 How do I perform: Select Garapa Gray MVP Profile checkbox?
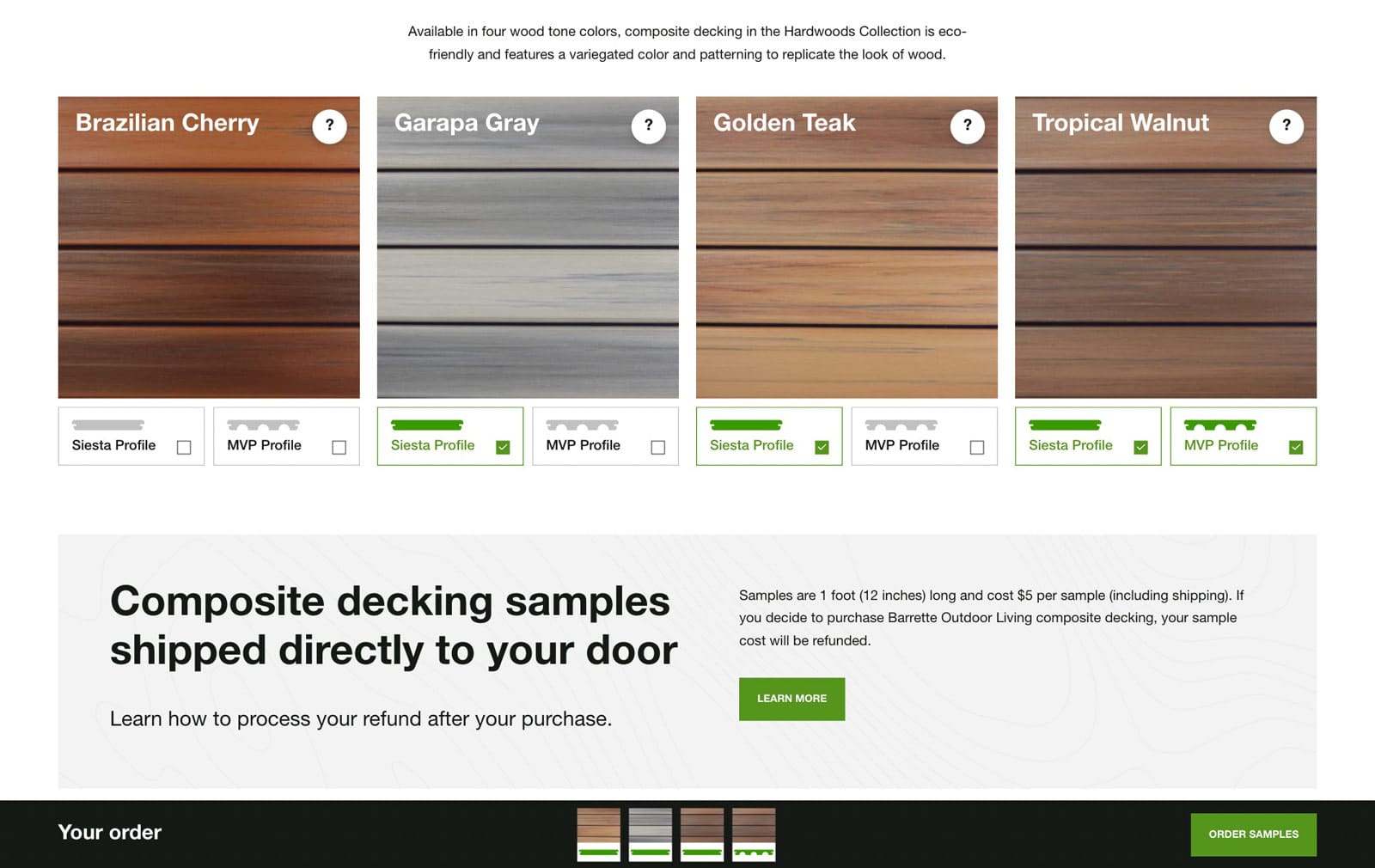pos(658,447)
